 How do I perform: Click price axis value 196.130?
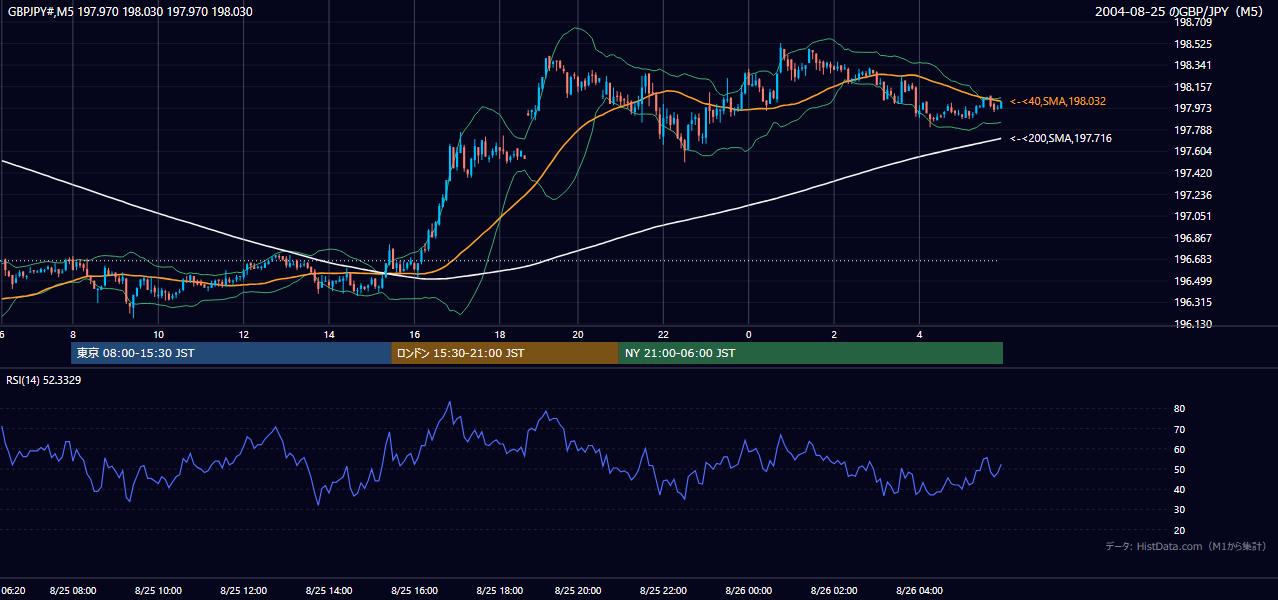(1193, 324)
